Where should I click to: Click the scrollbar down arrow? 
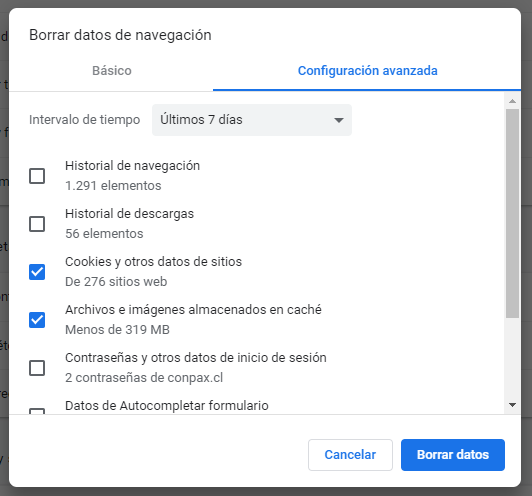512,404
